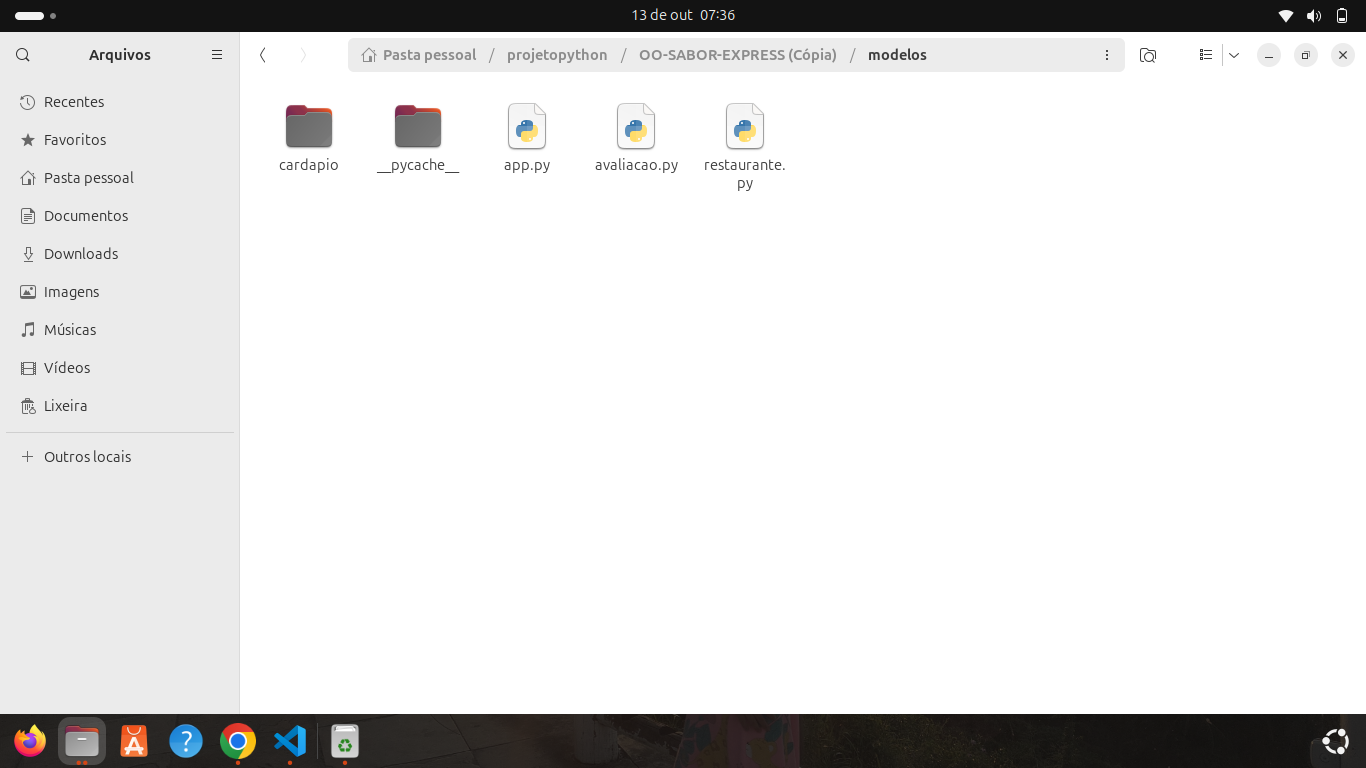Open the battery system status icon
The width and height of the screenshot is (1366, 768).
pyautogui.click(x=1342, y=15)
